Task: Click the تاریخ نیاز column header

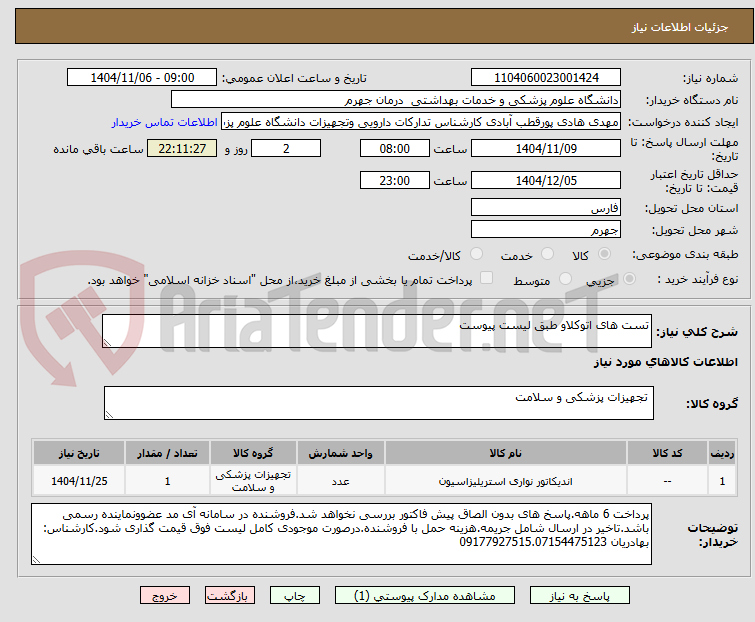Action: (79, 453)
